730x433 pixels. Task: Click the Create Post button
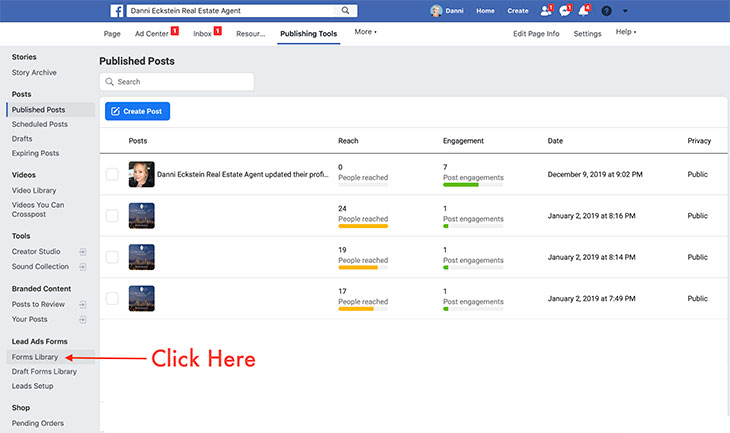(137, 111)
